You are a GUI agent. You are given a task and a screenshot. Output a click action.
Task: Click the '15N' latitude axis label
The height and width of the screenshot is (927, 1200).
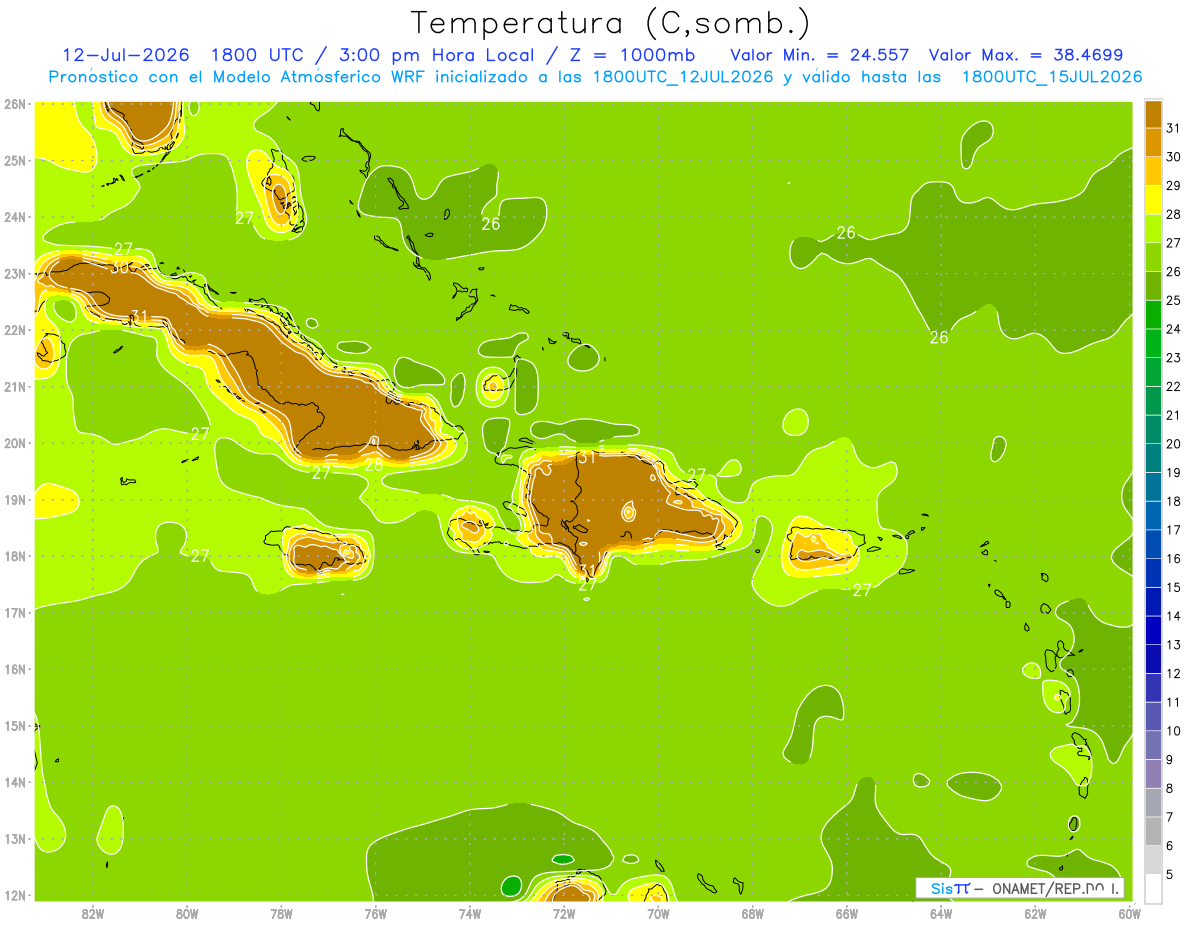pyautogui.click(x=14, y=725)
